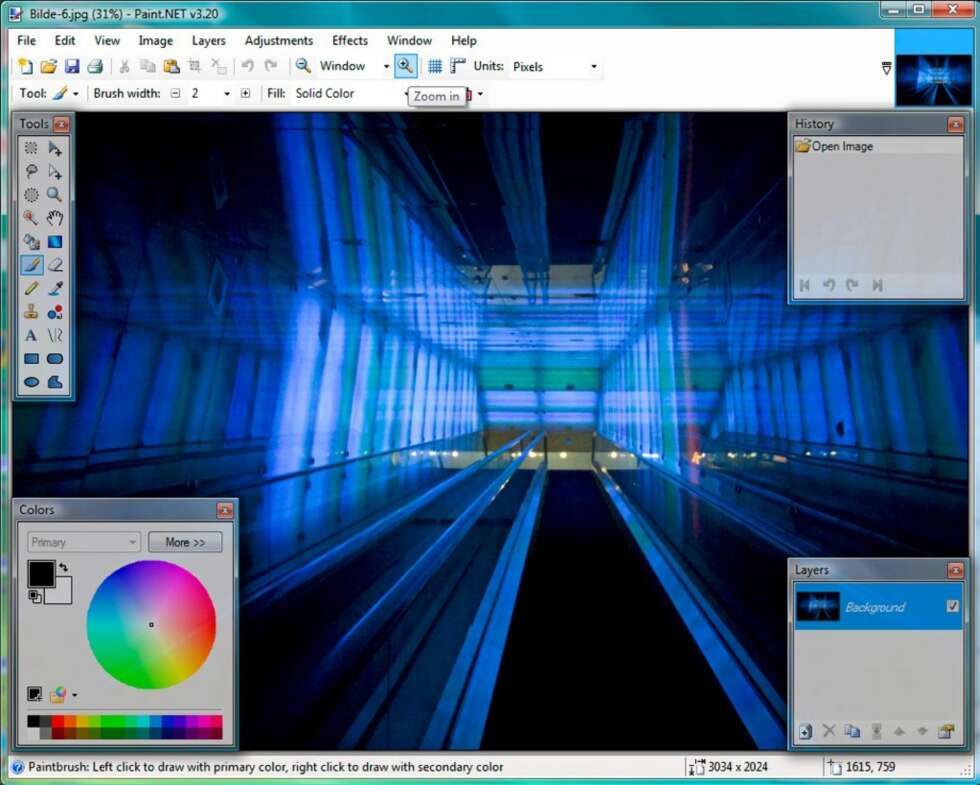
Task: Select the Recolor tool
Action: (x=55, y=312)
